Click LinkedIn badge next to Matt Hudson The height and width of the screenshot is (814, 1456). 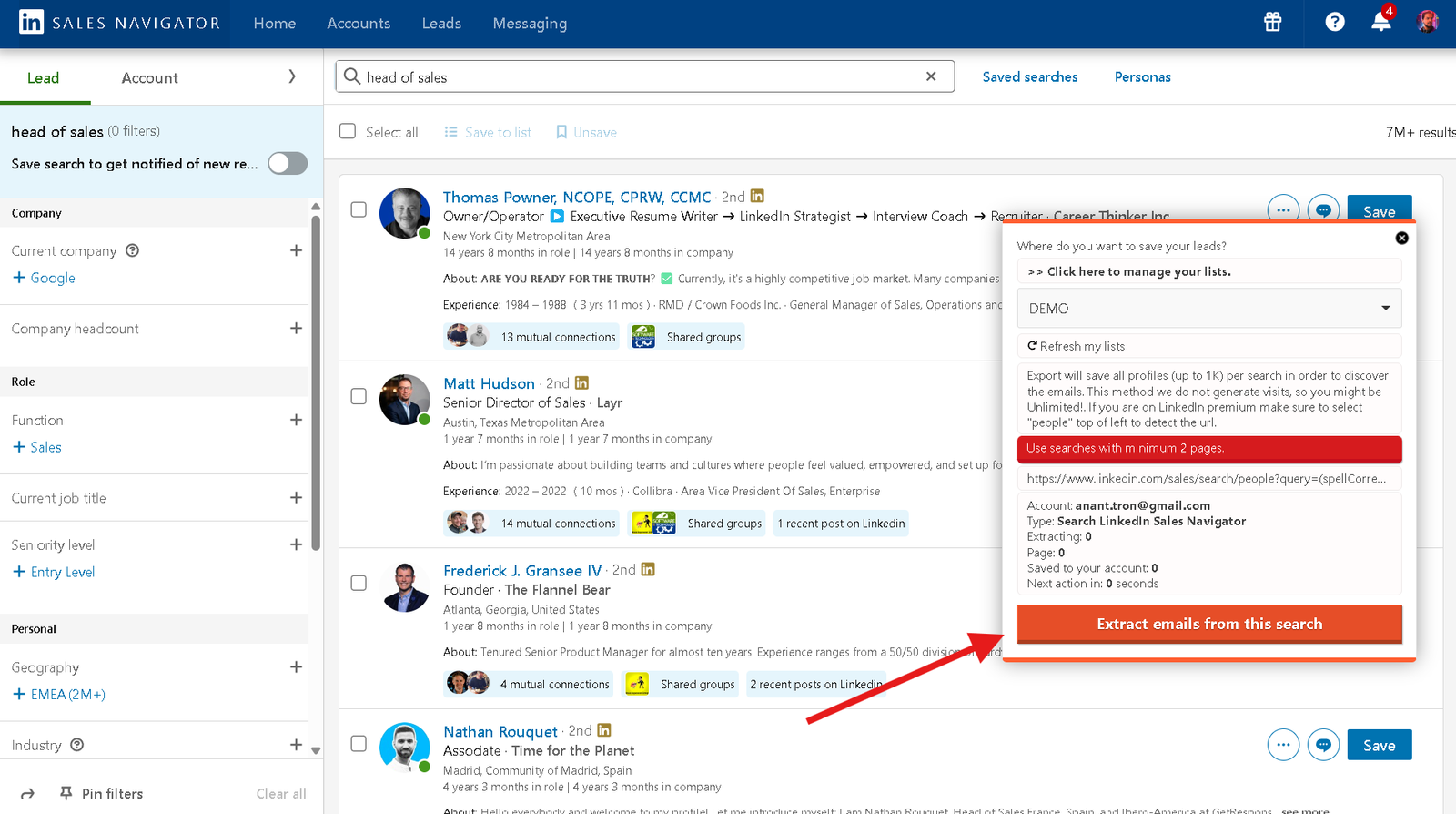(581, 383)
